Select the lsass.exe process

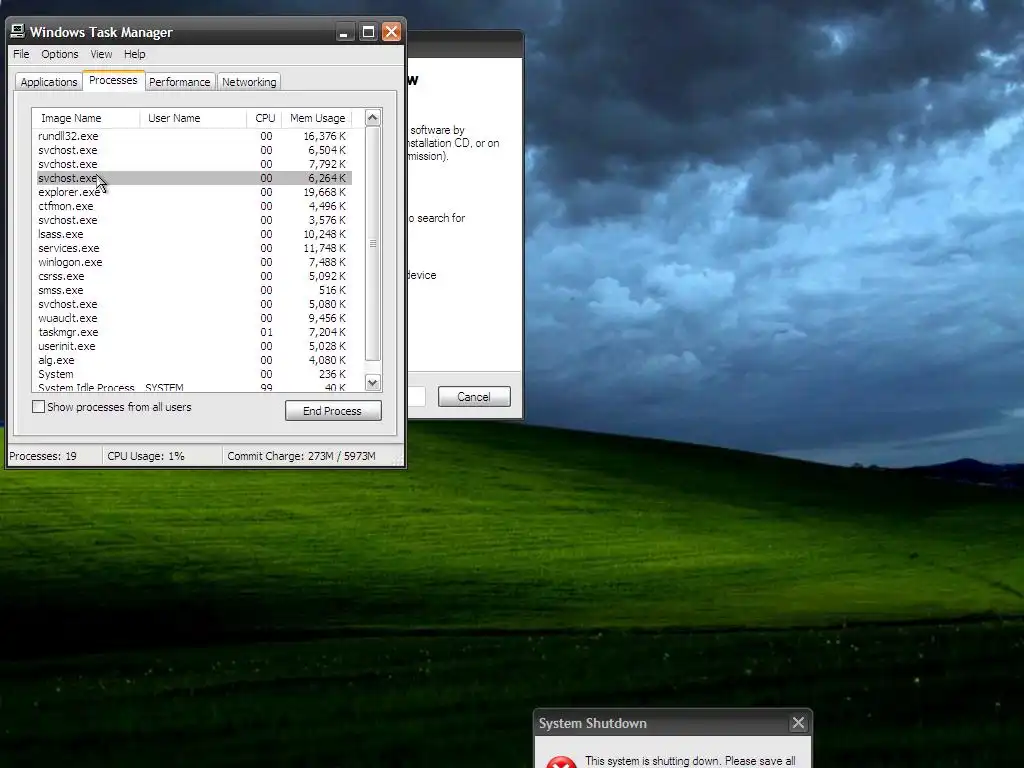click(194, 234)
